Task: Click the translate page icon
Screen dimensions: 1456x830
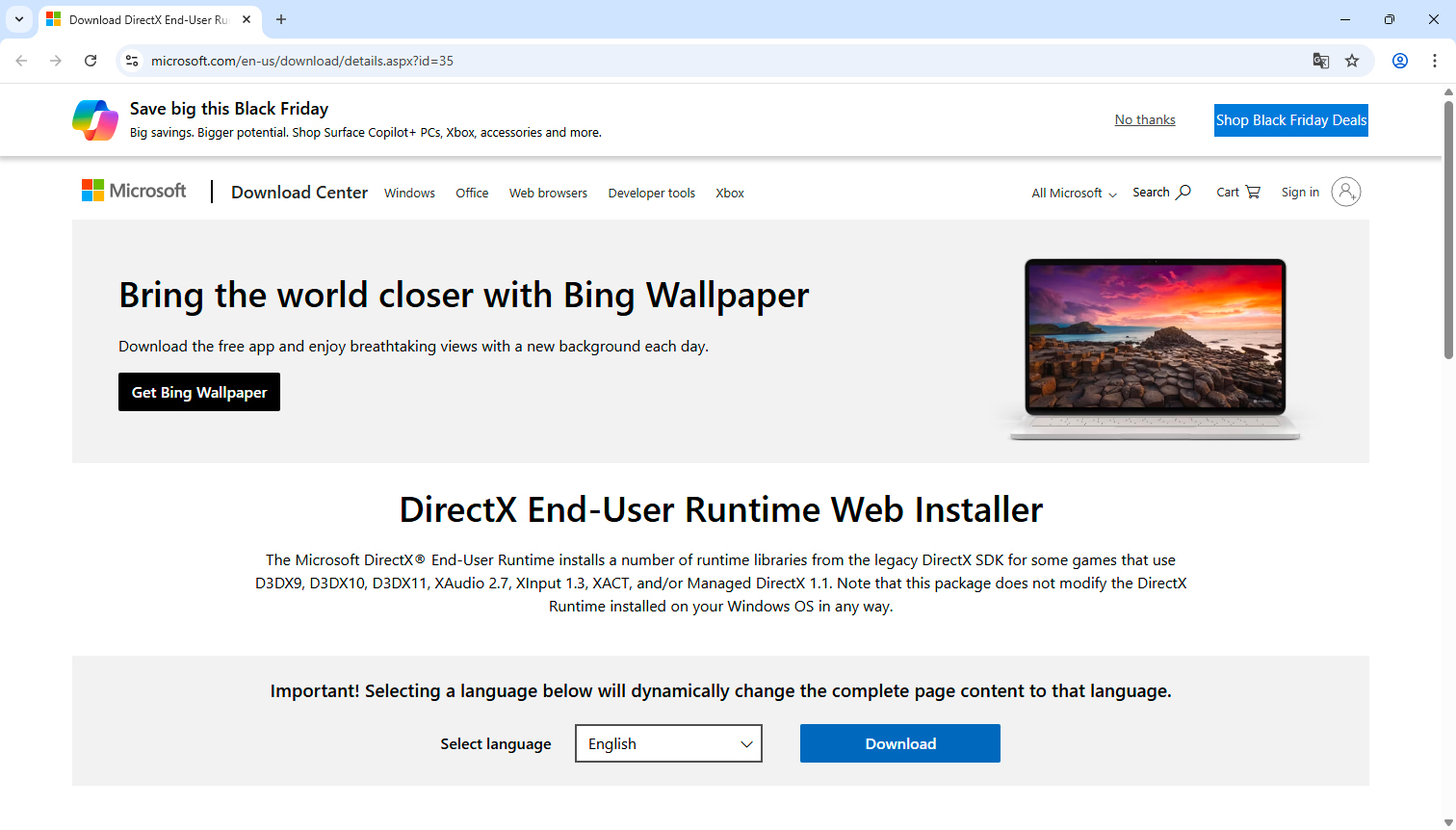Action: [1321, 61]
